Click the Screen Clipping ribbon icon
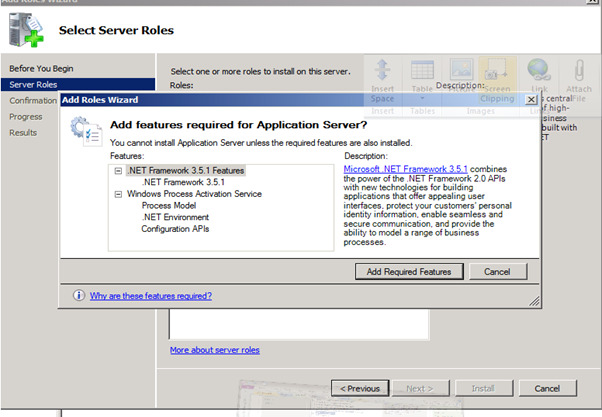 pos(496,69)
